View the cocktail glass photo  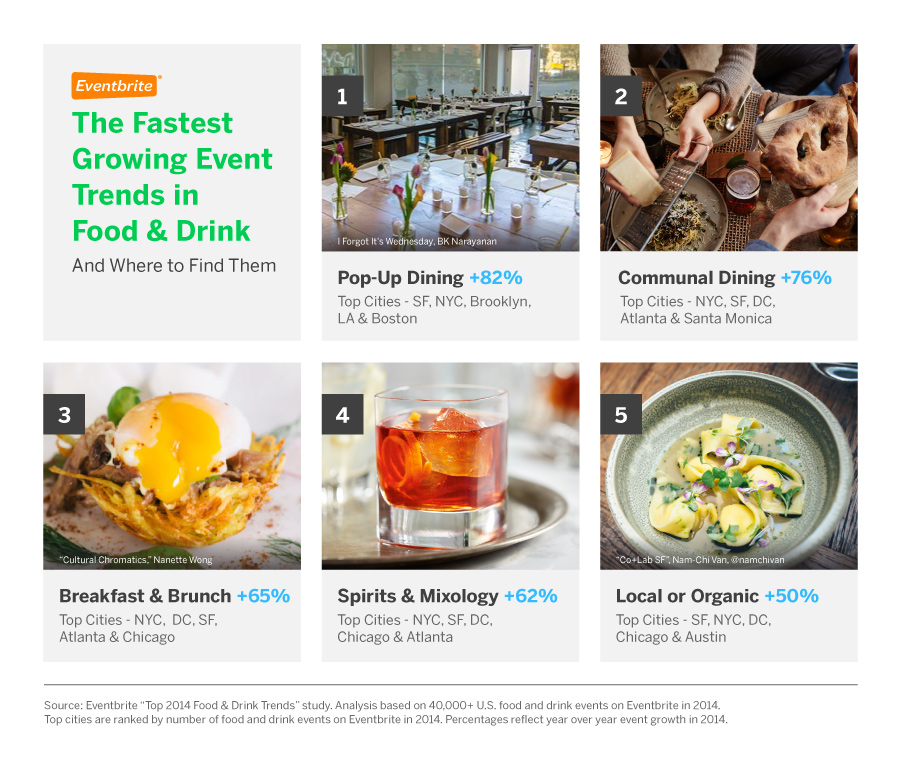click(450, 466)
